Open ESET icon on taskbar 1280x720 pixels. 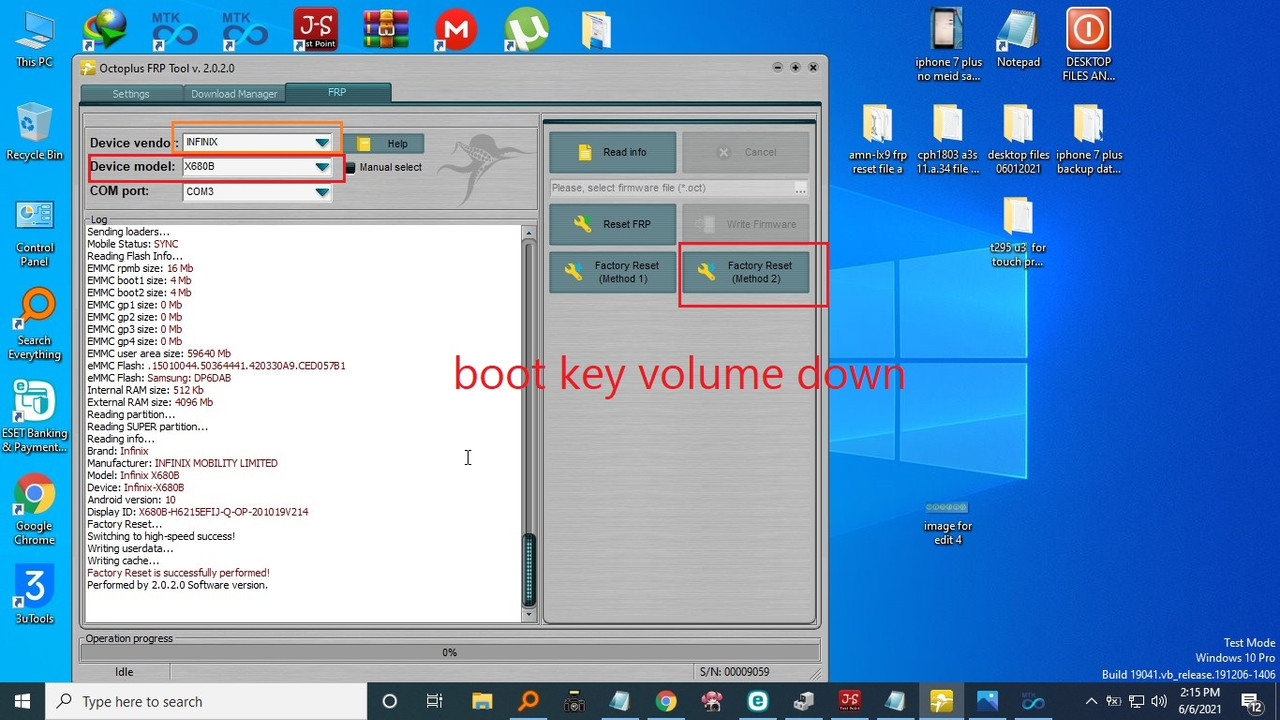point(757,701)
